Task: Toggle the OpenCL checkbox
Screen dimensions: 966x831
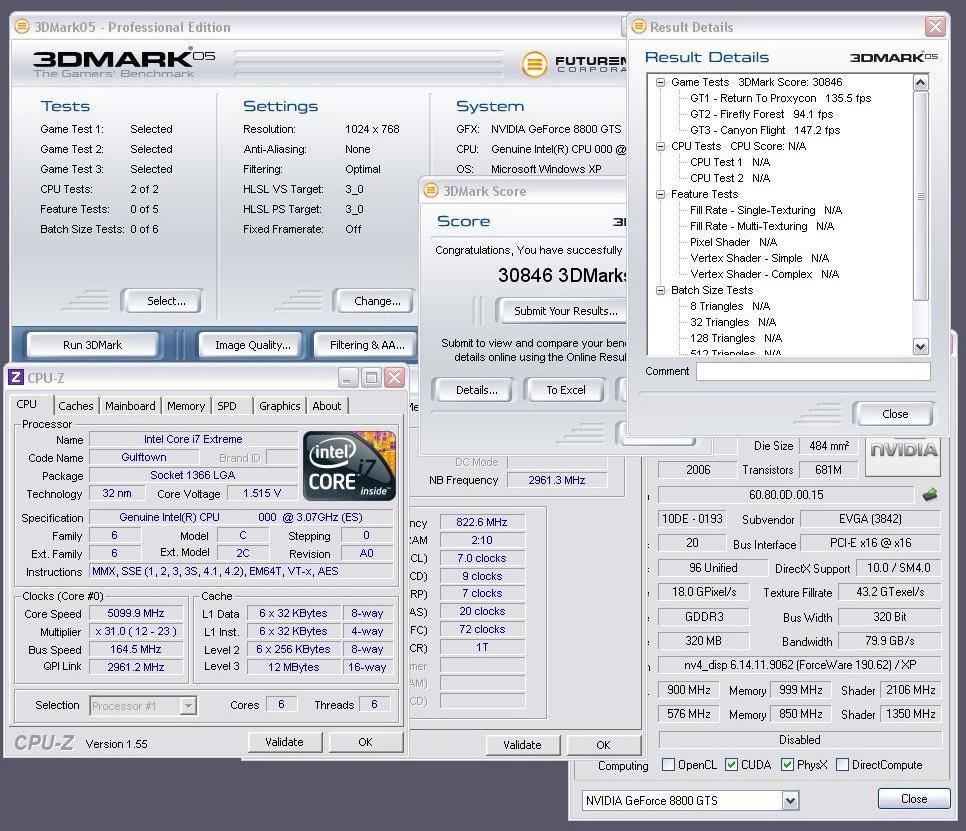Action: (668, 764)
